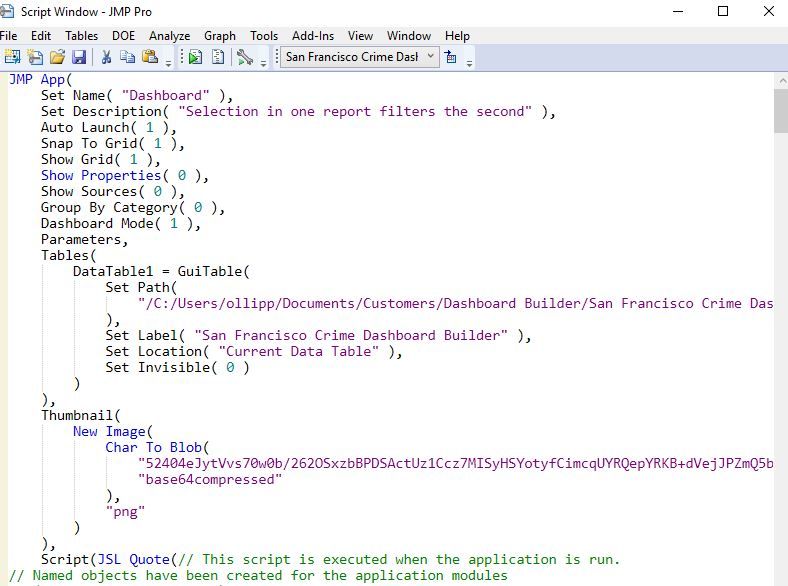The width and height of the screenshot is (788, 586).
Task: Save the script with the floppy icon
Action: pyautogui.click(x=79, y=57)
